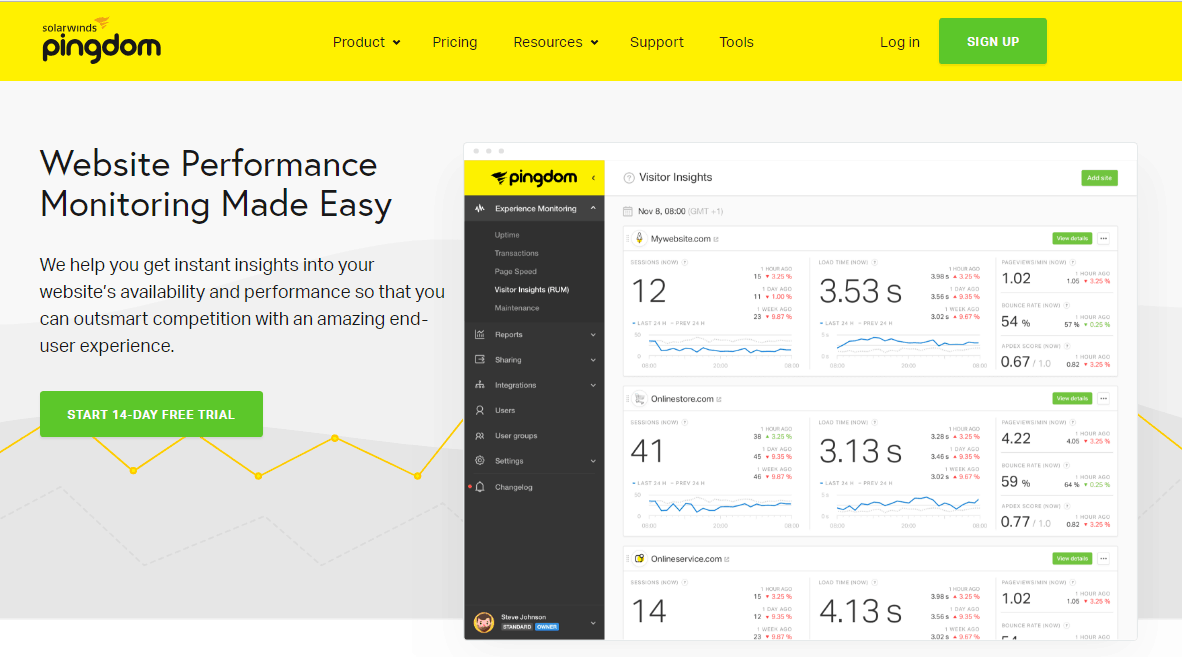Open Onlinestore.com external link icon
1182x657 pixels.
pos(719,399)
